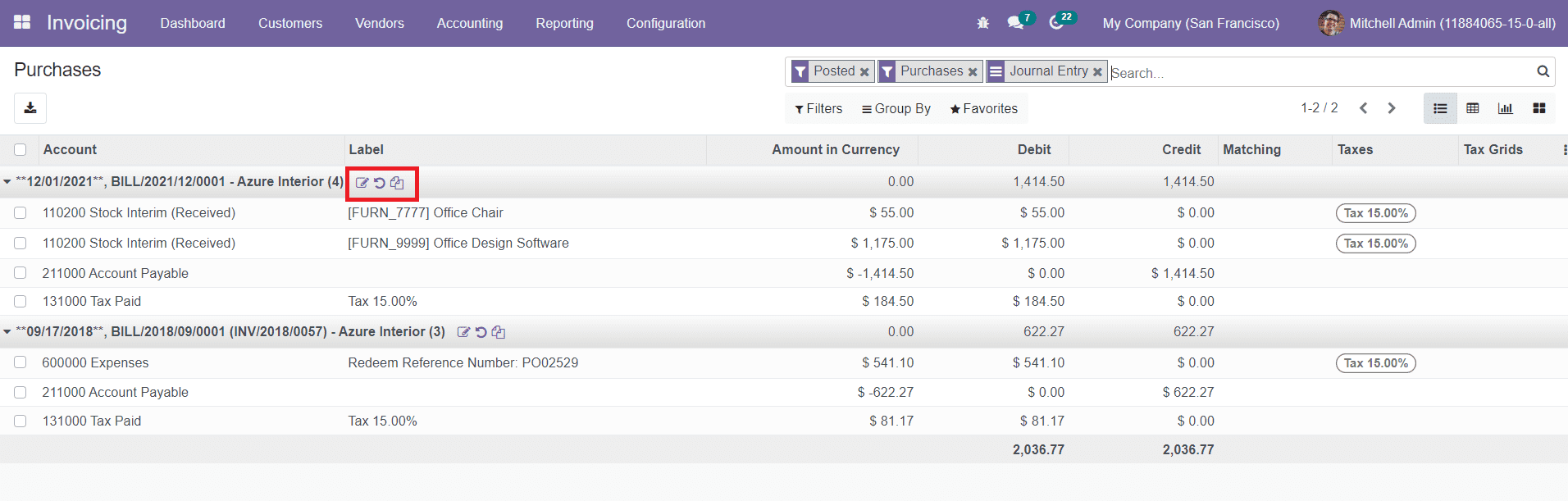Check the Office Chair line checkbox
The image size is (1568, 501).
point(21,213)
